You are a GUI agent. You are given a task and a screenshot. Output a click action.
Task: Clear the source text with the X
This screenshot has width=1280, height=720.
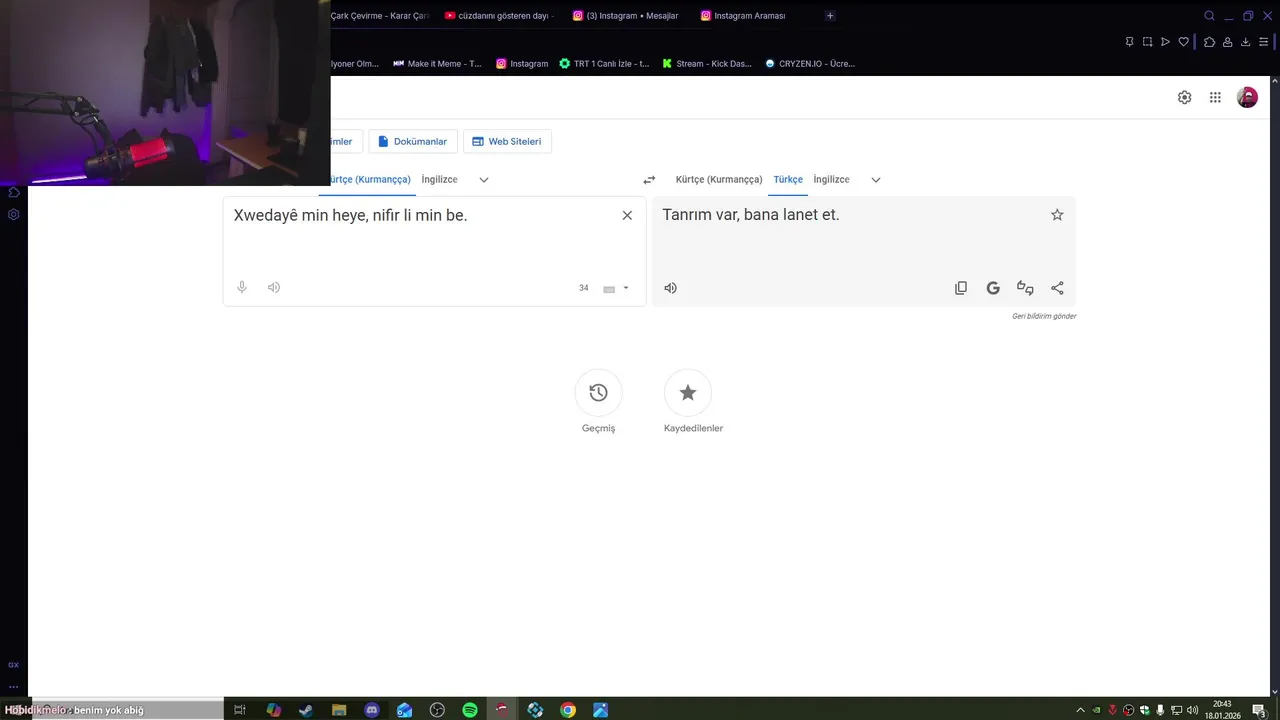coord(627,215)
